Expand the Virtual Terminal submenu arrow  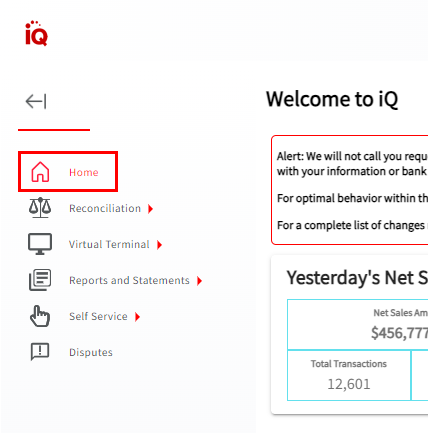[x=159, y=245]
